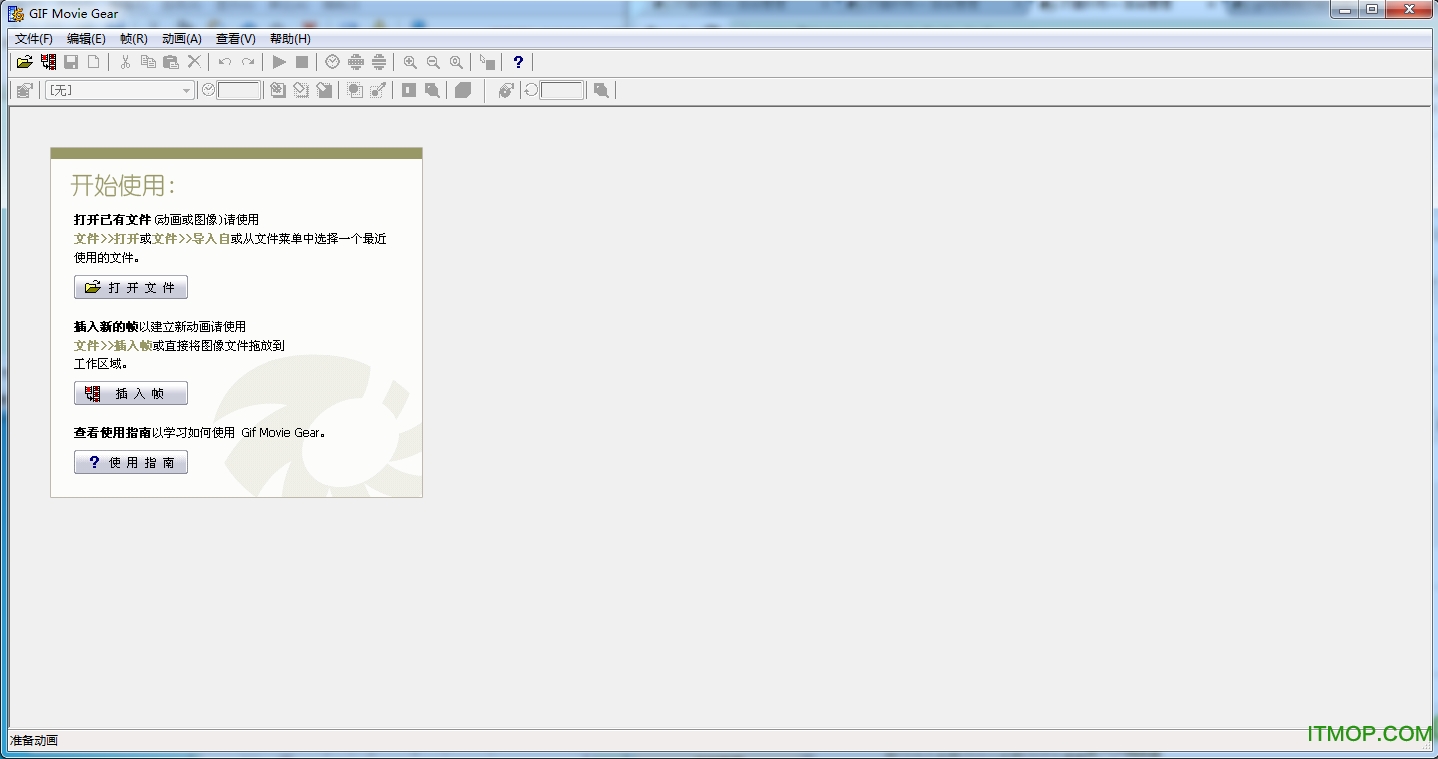
Task: Open the 帮助(H) menu
Action: (x=290, y=39)
